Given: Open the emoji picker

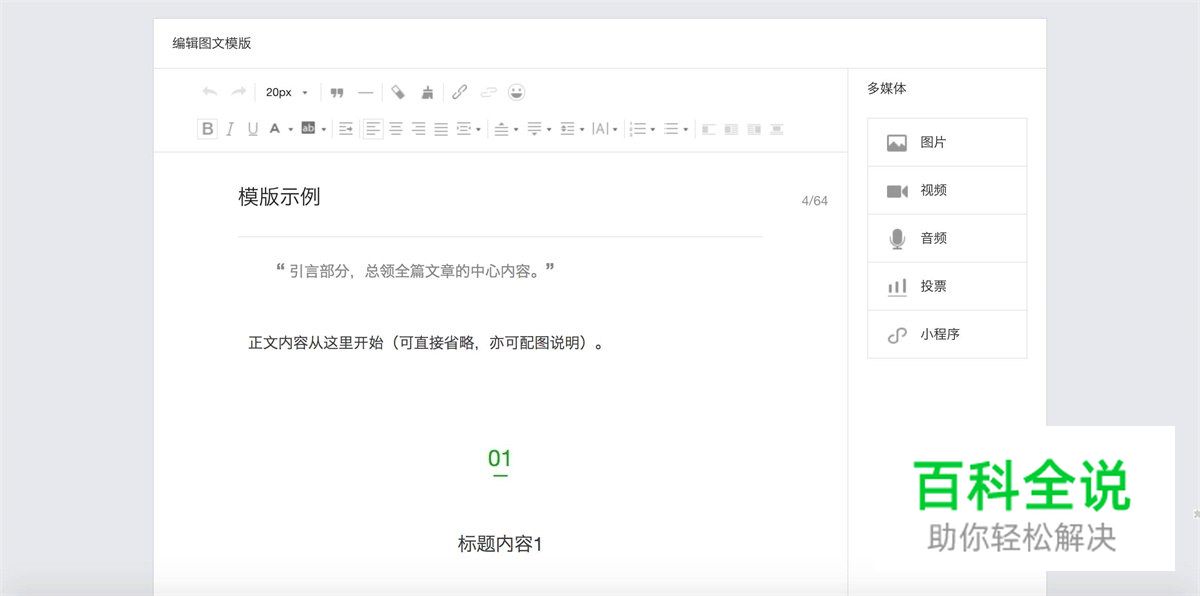Looking at the screenshot, I should point(517,91).
